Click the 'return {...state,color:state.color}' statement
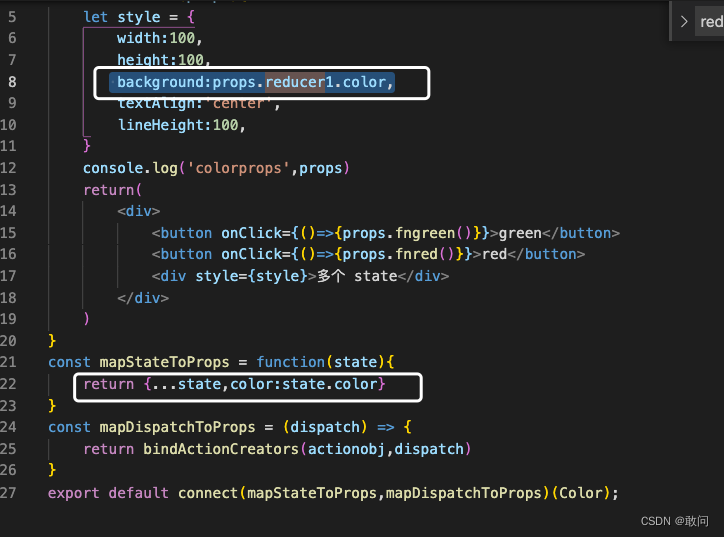 (234, 384)
